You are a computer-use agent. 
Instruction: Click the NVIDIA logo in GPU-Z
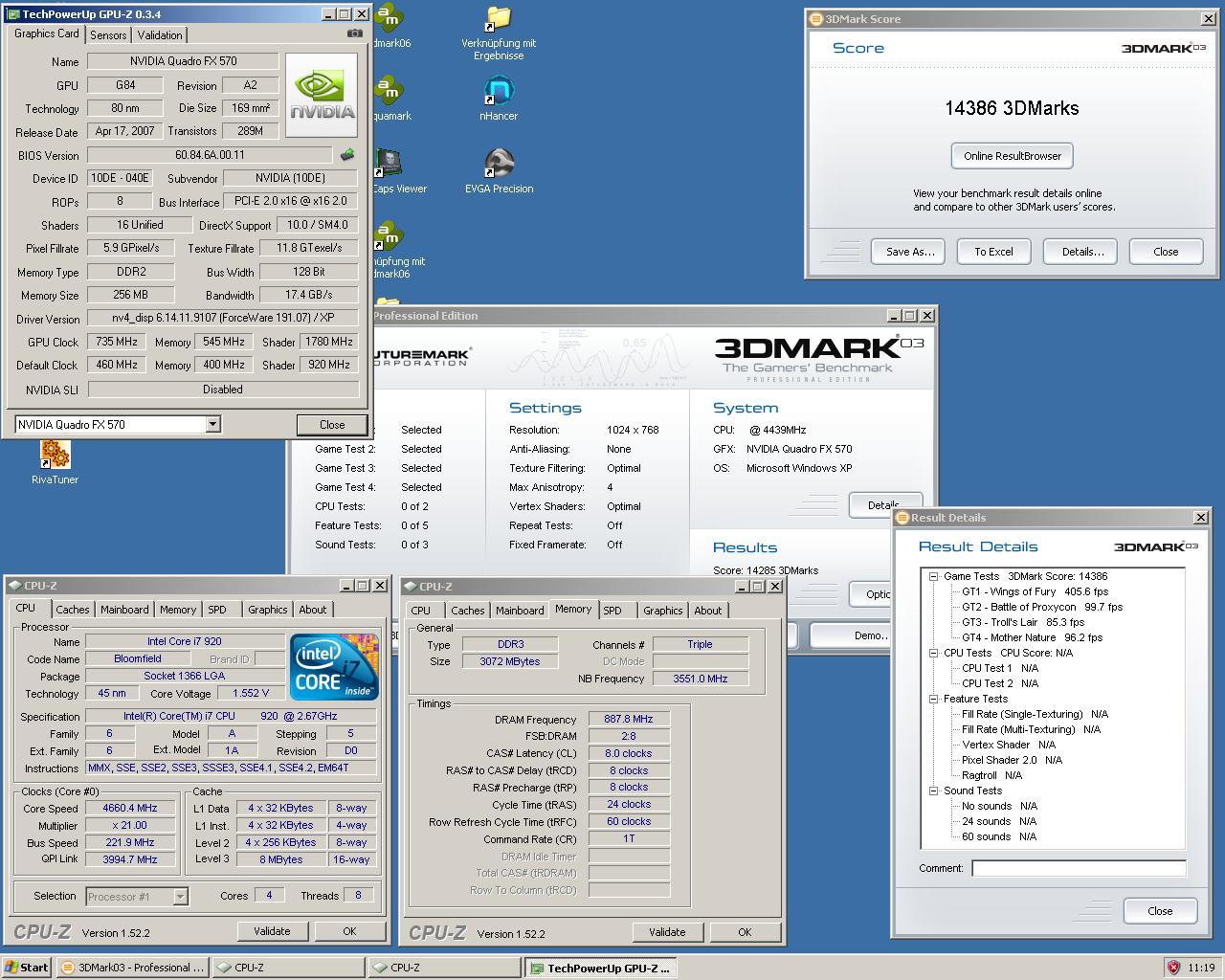coord(322,95)
